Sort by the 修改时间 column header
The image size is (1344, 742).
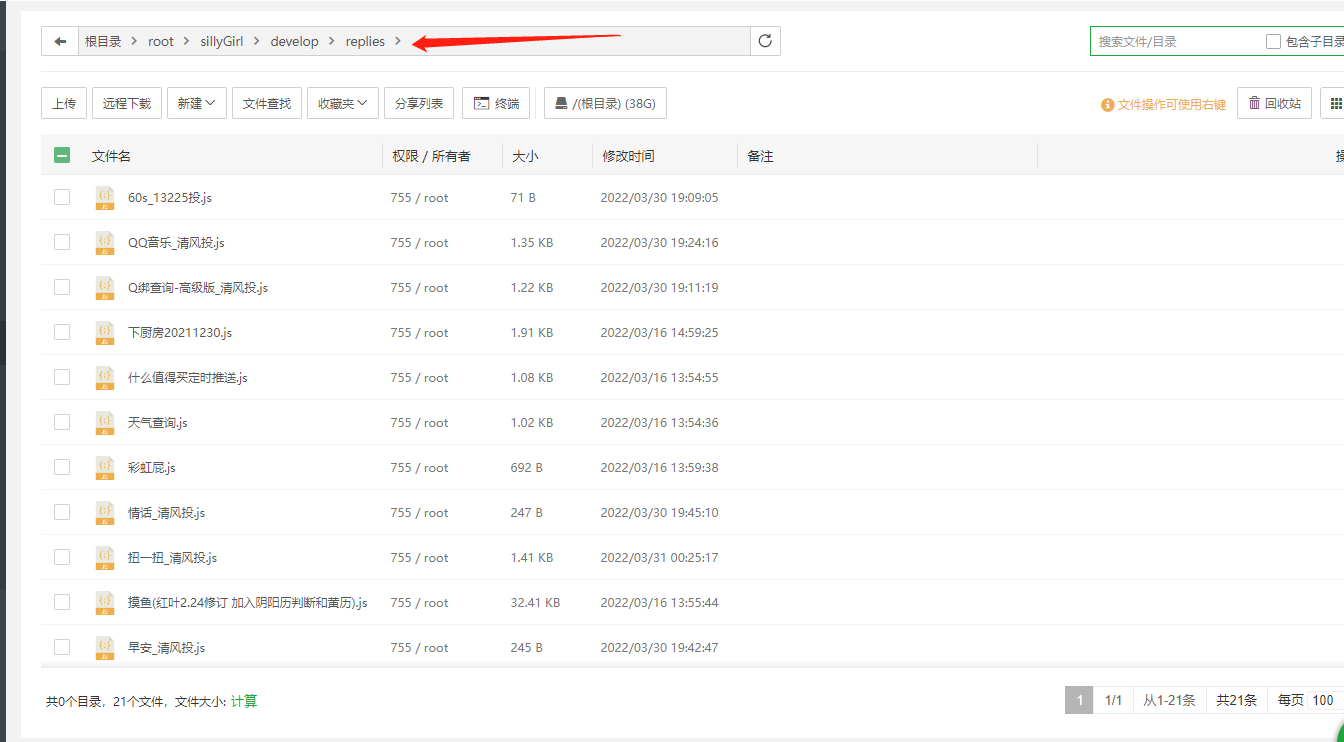(x=628, y=156)
